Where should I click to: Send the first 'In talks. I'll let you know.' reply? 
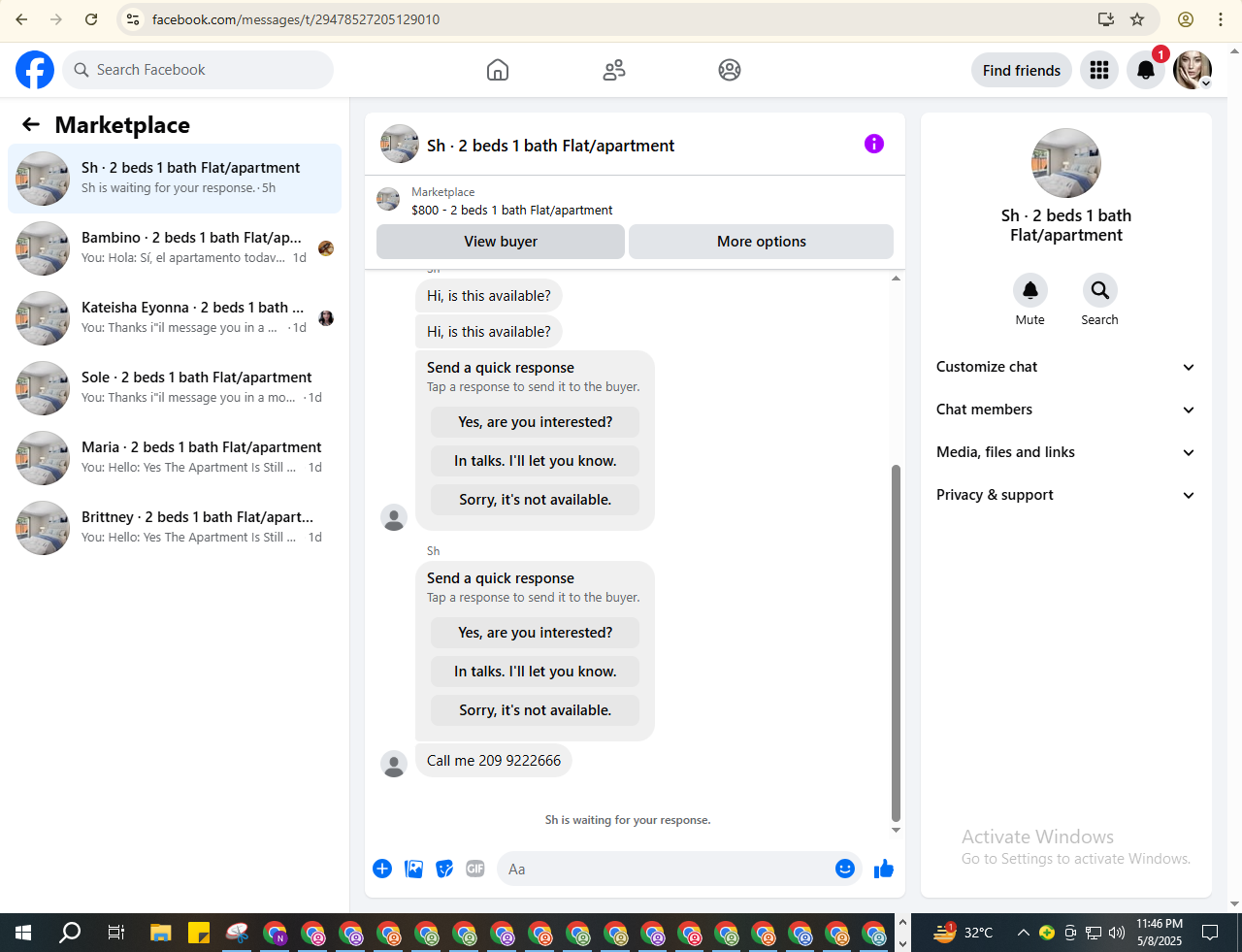click(536, 461)
